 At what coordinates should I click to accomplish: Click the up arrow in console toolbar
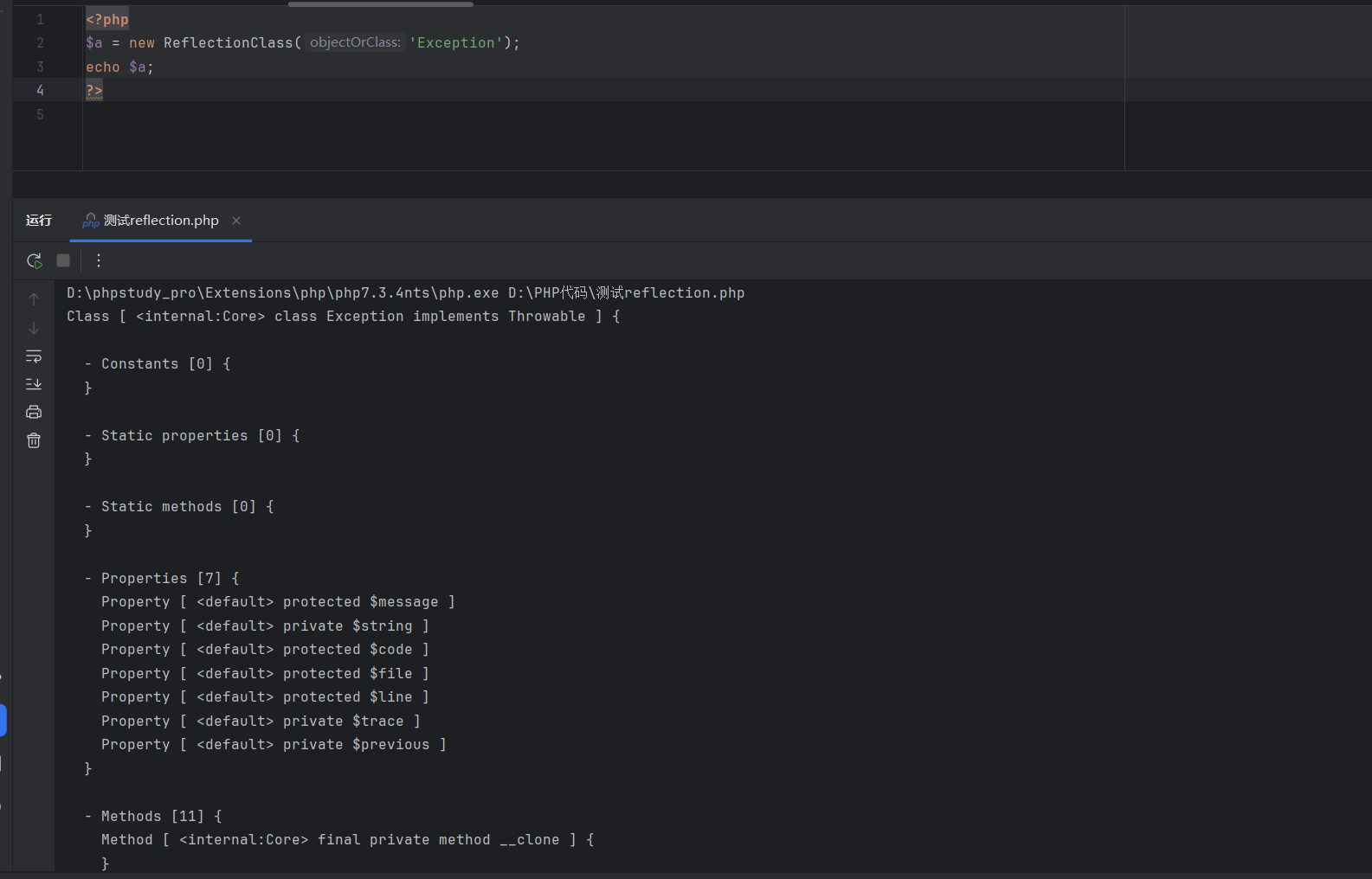coord(34,299)
